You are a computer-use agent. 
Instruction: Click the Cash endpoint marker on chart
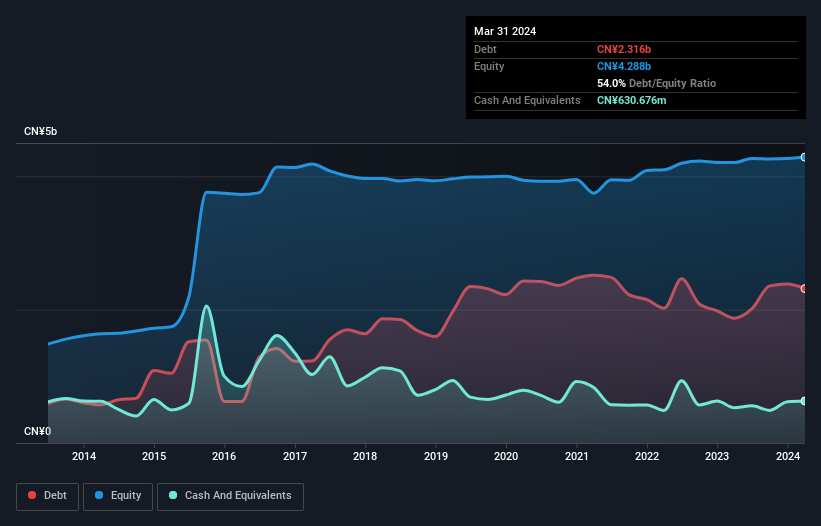804,401
